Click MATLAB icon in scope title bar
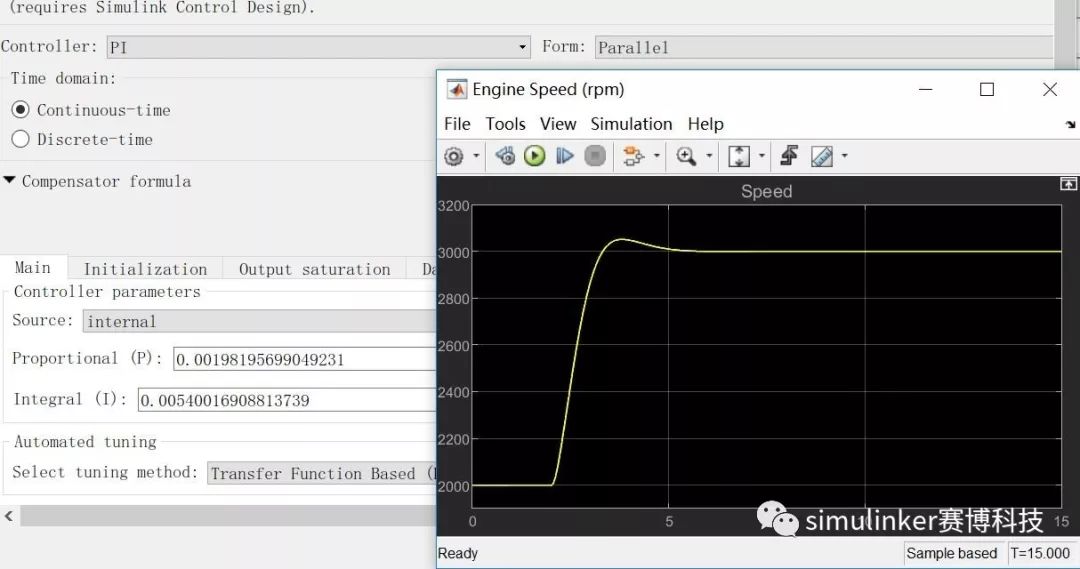This screenshot has height=569, width=1080. 456,90
